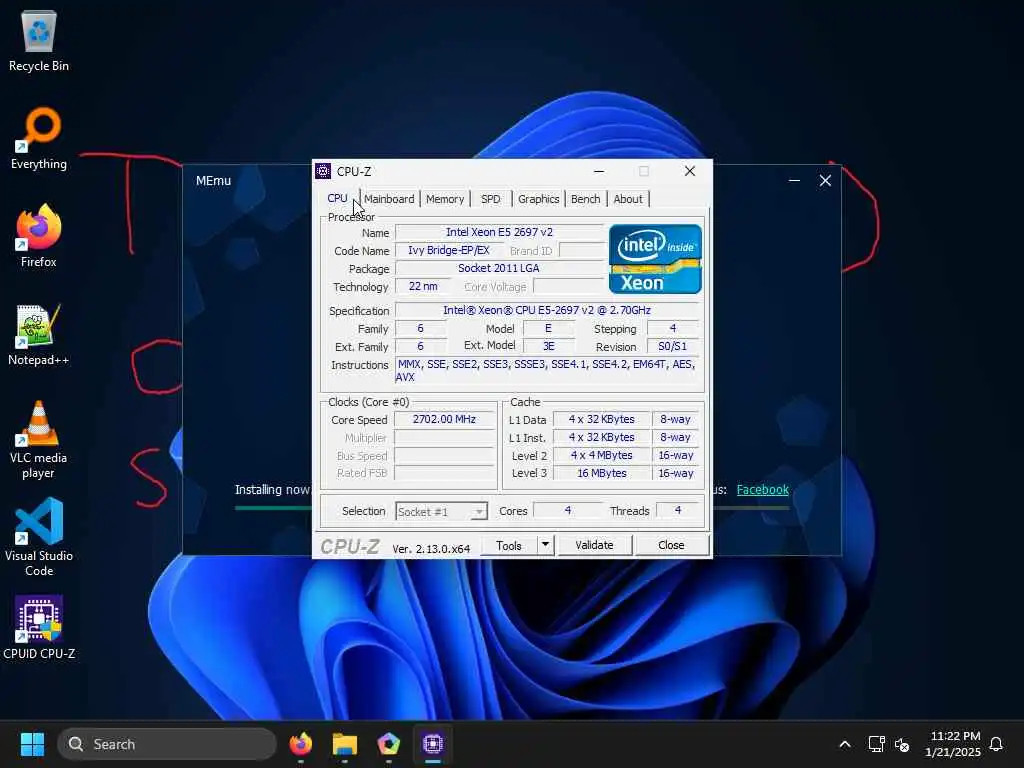The width and height of the screenshot is (1024, 768).
Task: Select the Package value Socket 2011 LGA
Action: tap(499, 268)
